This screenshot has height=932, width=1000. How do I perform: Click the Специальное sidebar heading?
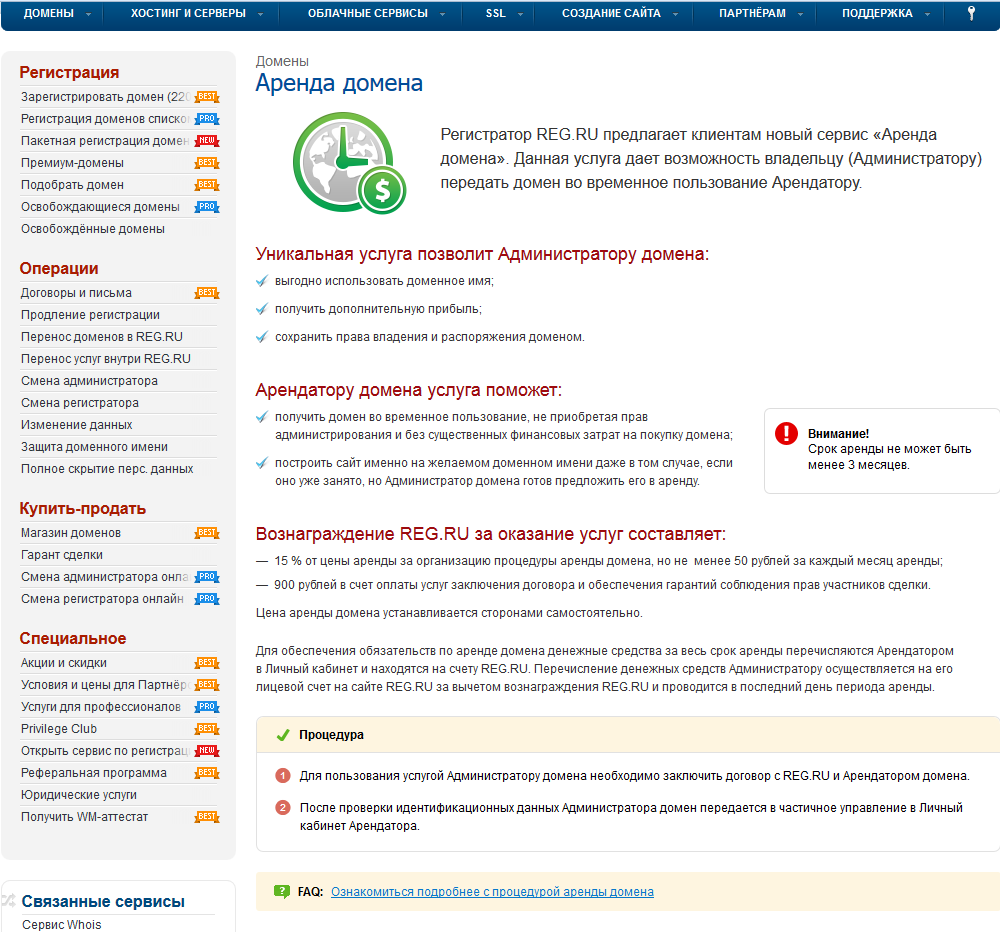coord(73,639)
